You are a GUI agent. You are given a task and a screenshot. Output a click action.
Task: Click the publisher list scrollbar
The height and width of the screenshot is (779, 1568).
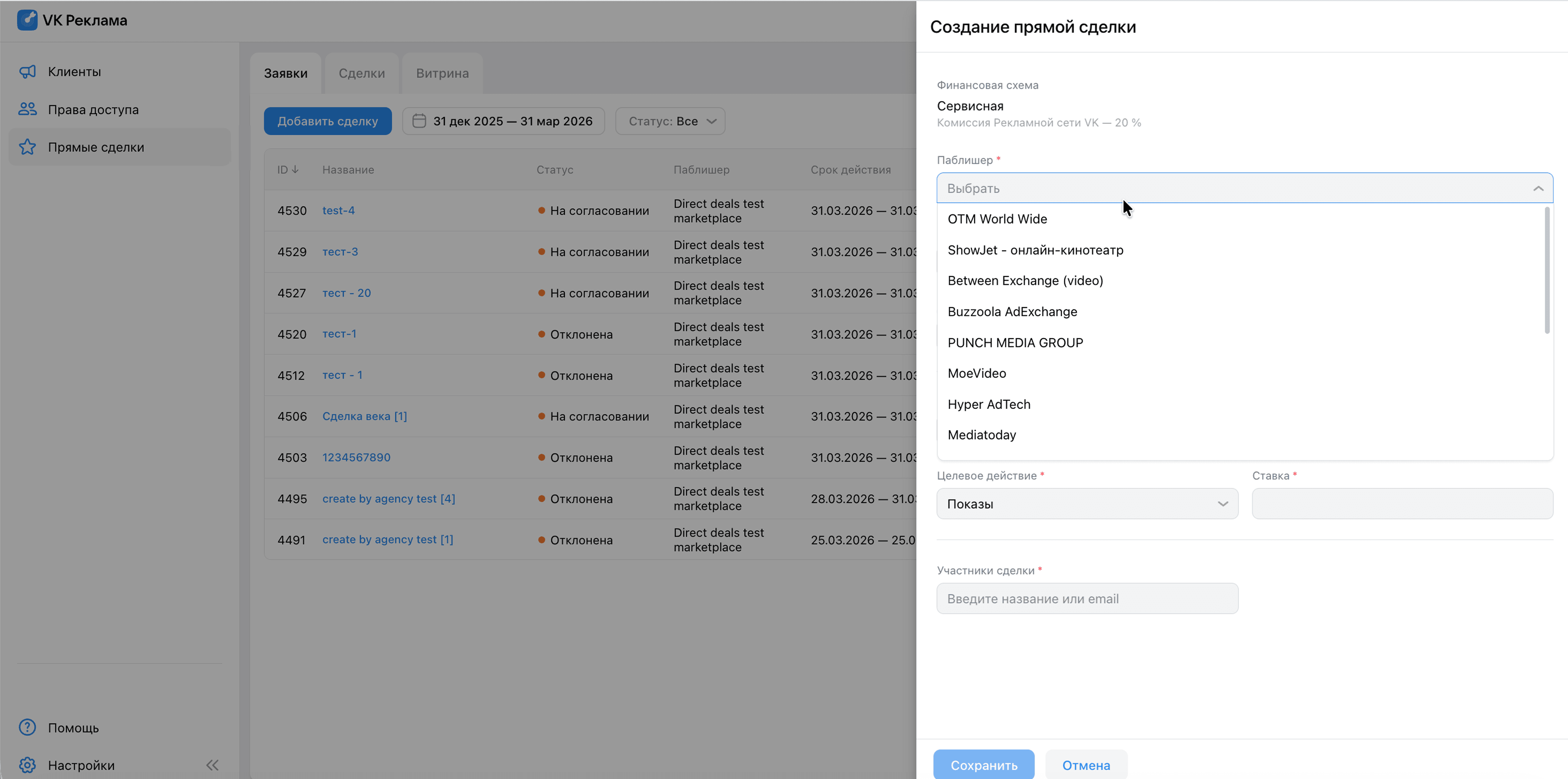(1547, 270)
